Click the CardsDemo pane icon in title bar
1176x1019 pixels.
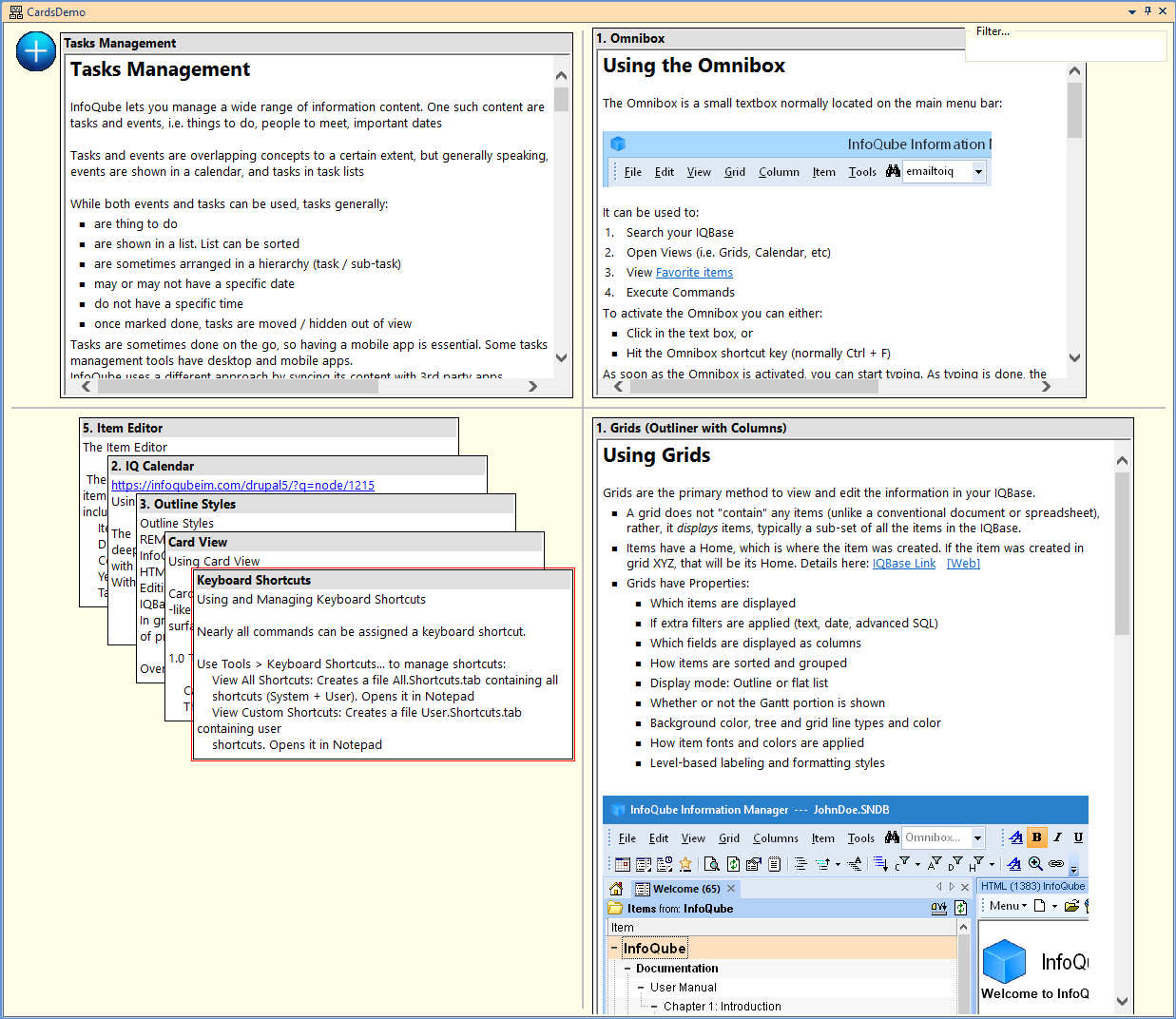pyautogui.click(x=15, y=11)
